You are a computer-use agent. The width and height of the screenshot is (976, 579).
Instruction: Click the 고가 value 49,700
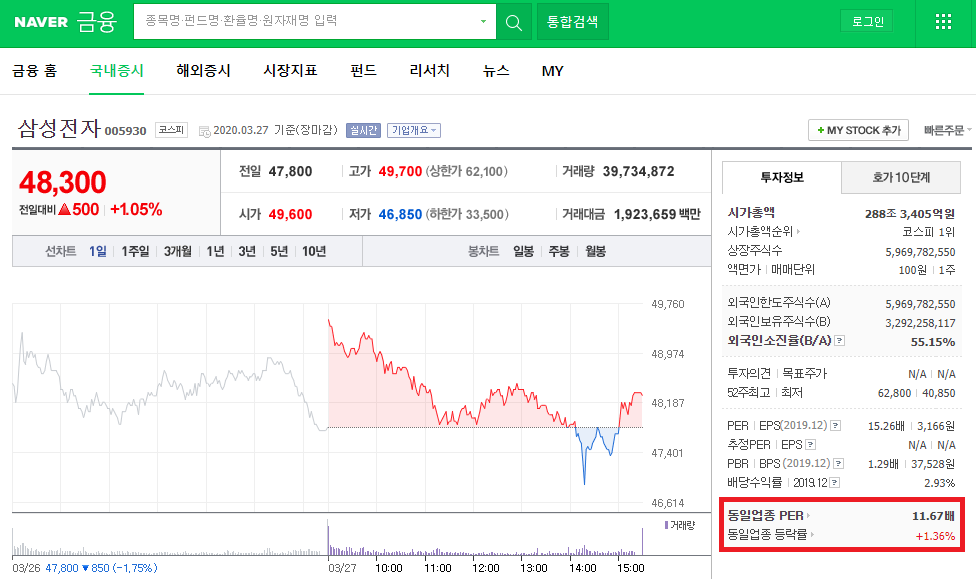coord(400,171)
